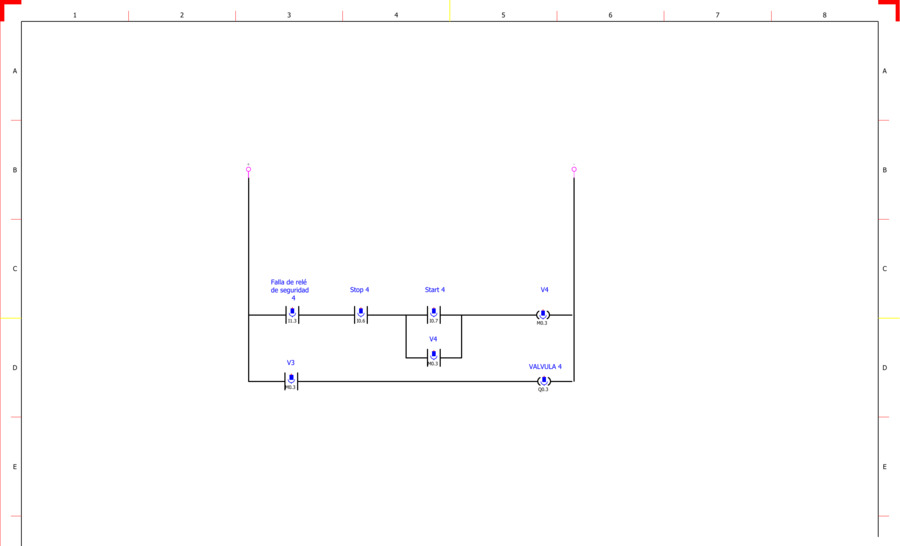Click the Q0.3 address text
Screen dimensions: 900x546
coord(543,389)
